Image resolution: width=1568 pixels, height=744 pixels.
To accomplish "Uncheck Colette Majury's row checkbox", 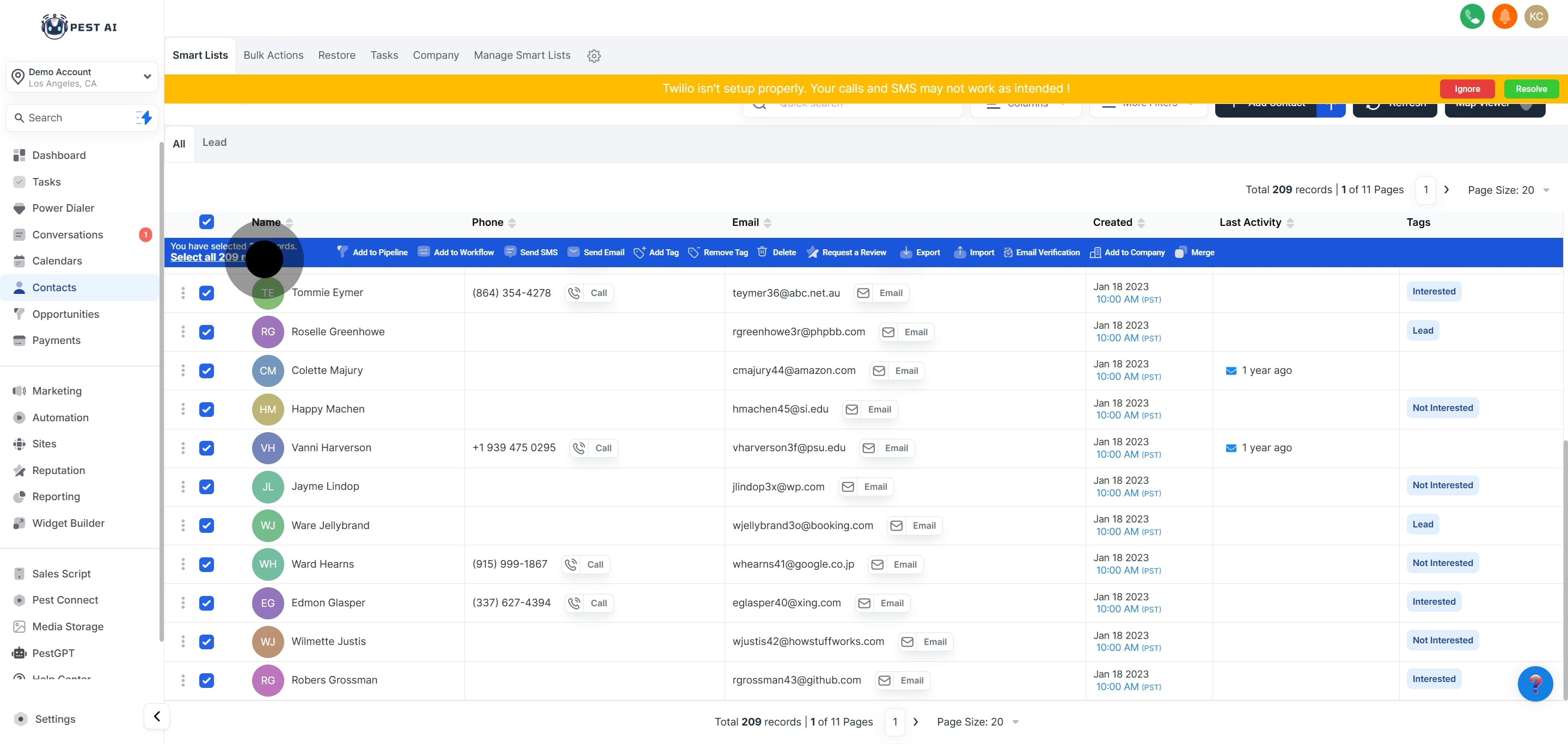I will (x=206, y=371).
